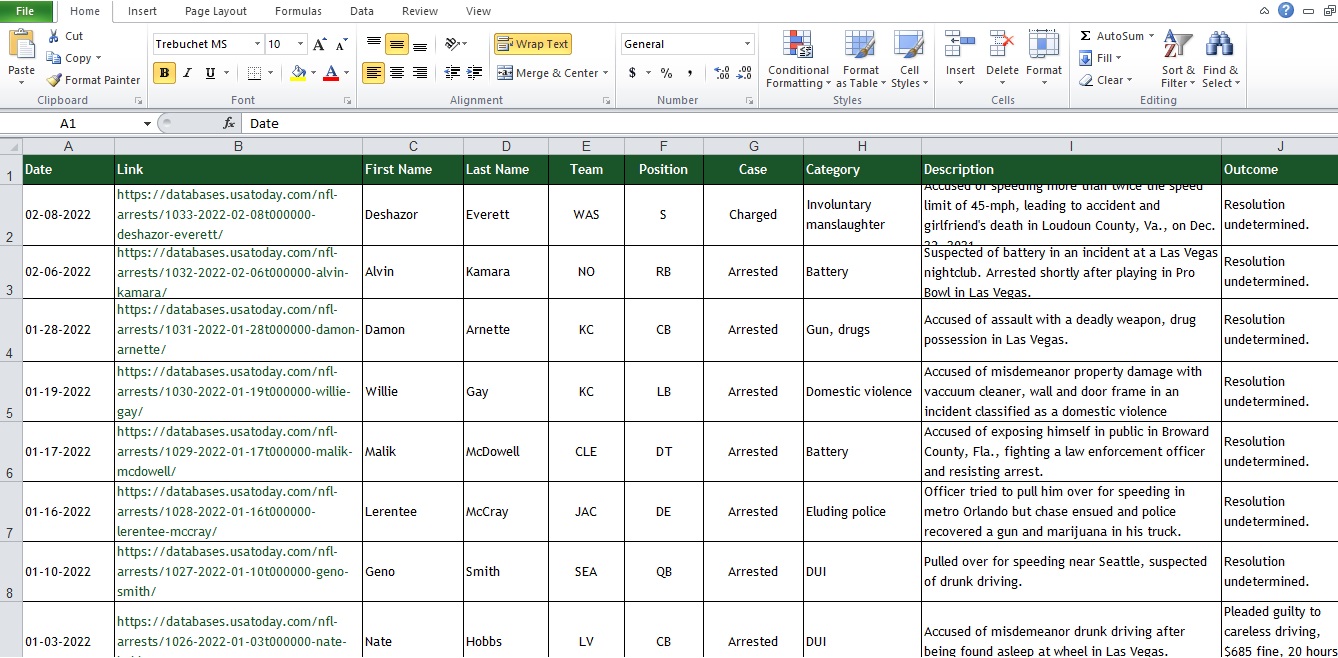Open the Name Box dropdown arrow

[147, 123]
